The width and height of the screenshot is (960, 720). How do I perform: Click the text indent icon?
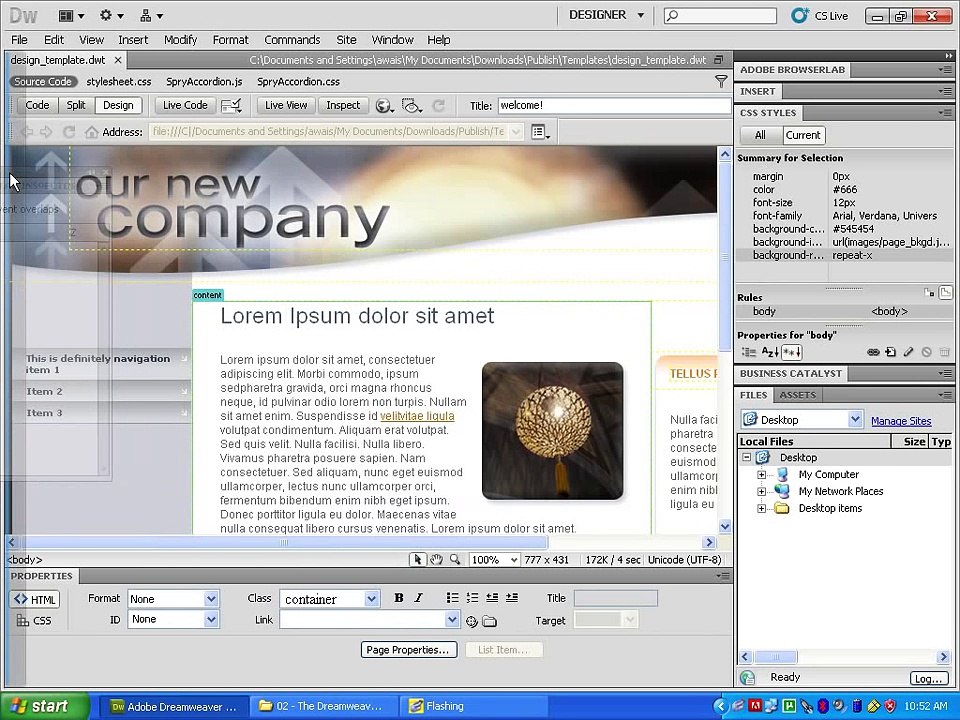pyautogui.click(x=512, y=598)
